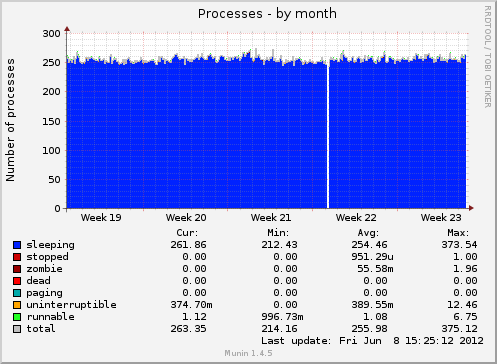497x364 pixels.
Task: Click the y-axis value 100
Action: (x=51, y=150)
